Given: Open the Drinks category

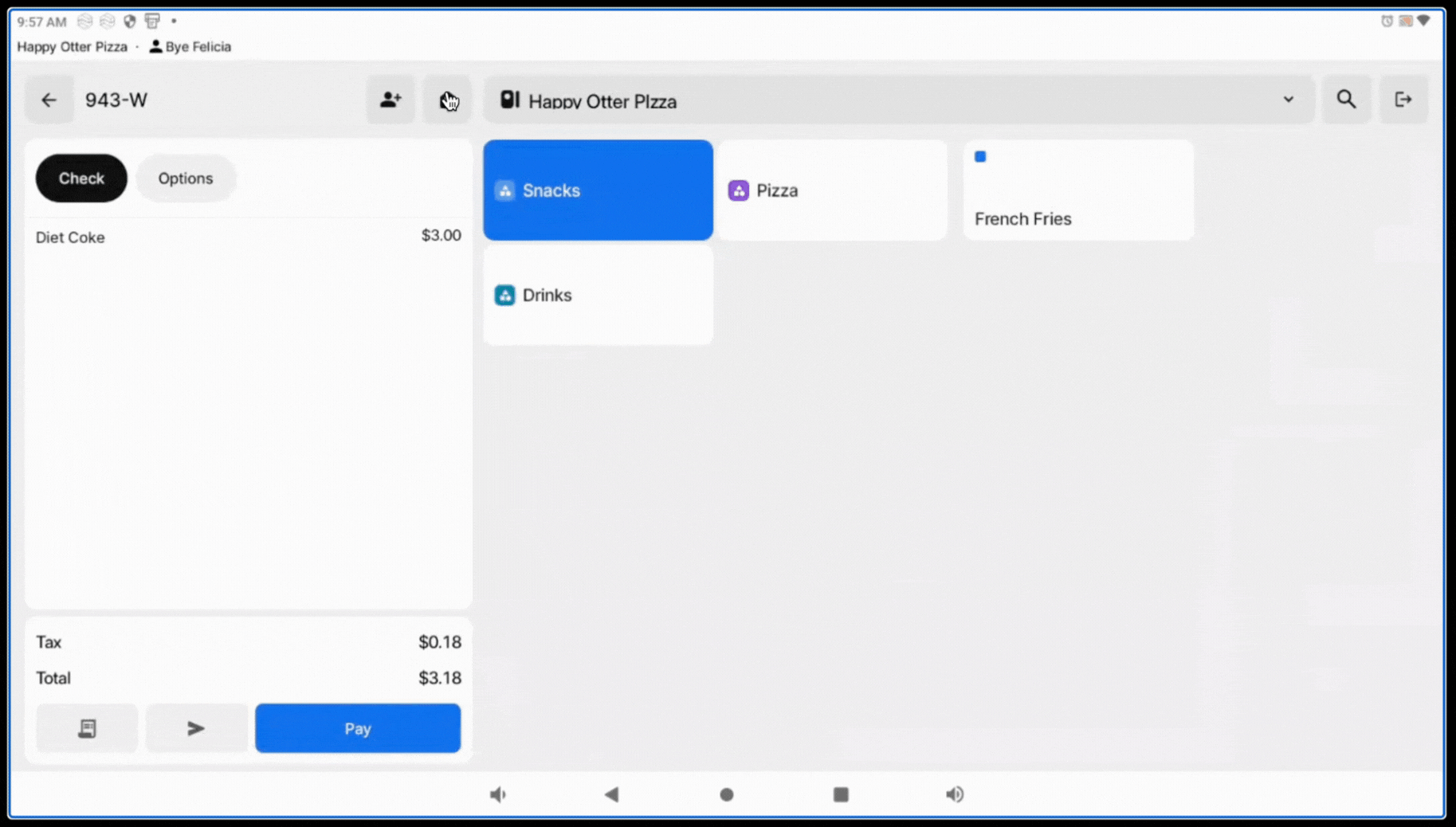Looking at the screenshot, I should (598, 295).
